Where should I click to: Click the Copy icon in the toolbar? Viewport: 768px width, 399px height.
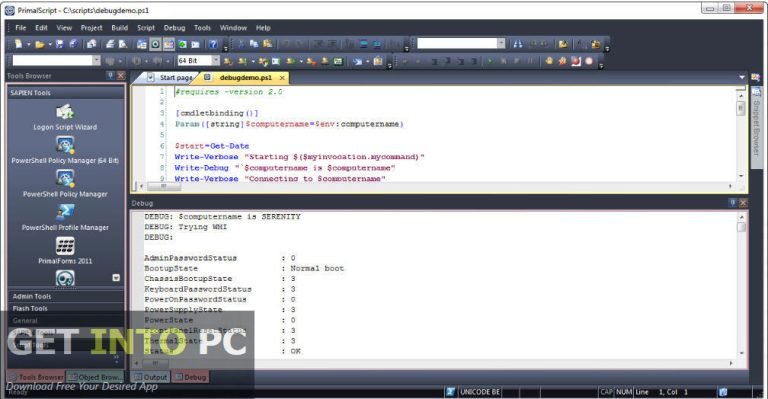(254, 44)
